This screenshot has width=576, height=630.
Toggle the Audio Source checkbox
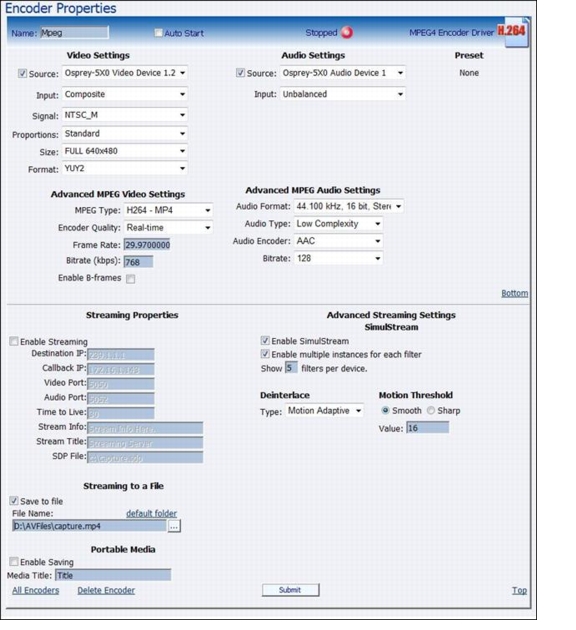coord(240,73)
